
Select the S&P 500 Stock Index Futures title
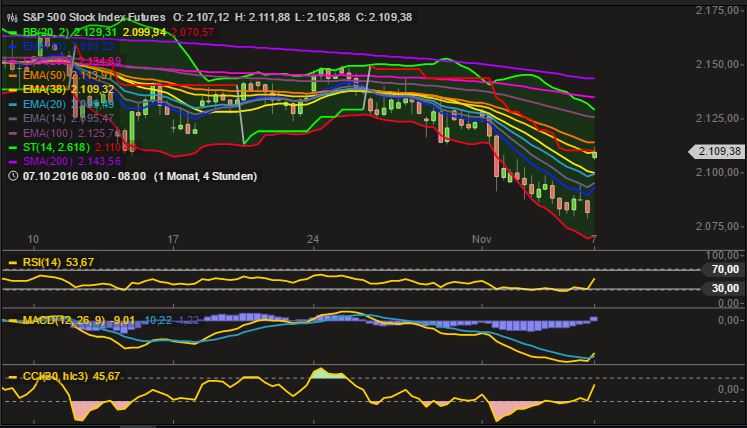tap(94, 18)
